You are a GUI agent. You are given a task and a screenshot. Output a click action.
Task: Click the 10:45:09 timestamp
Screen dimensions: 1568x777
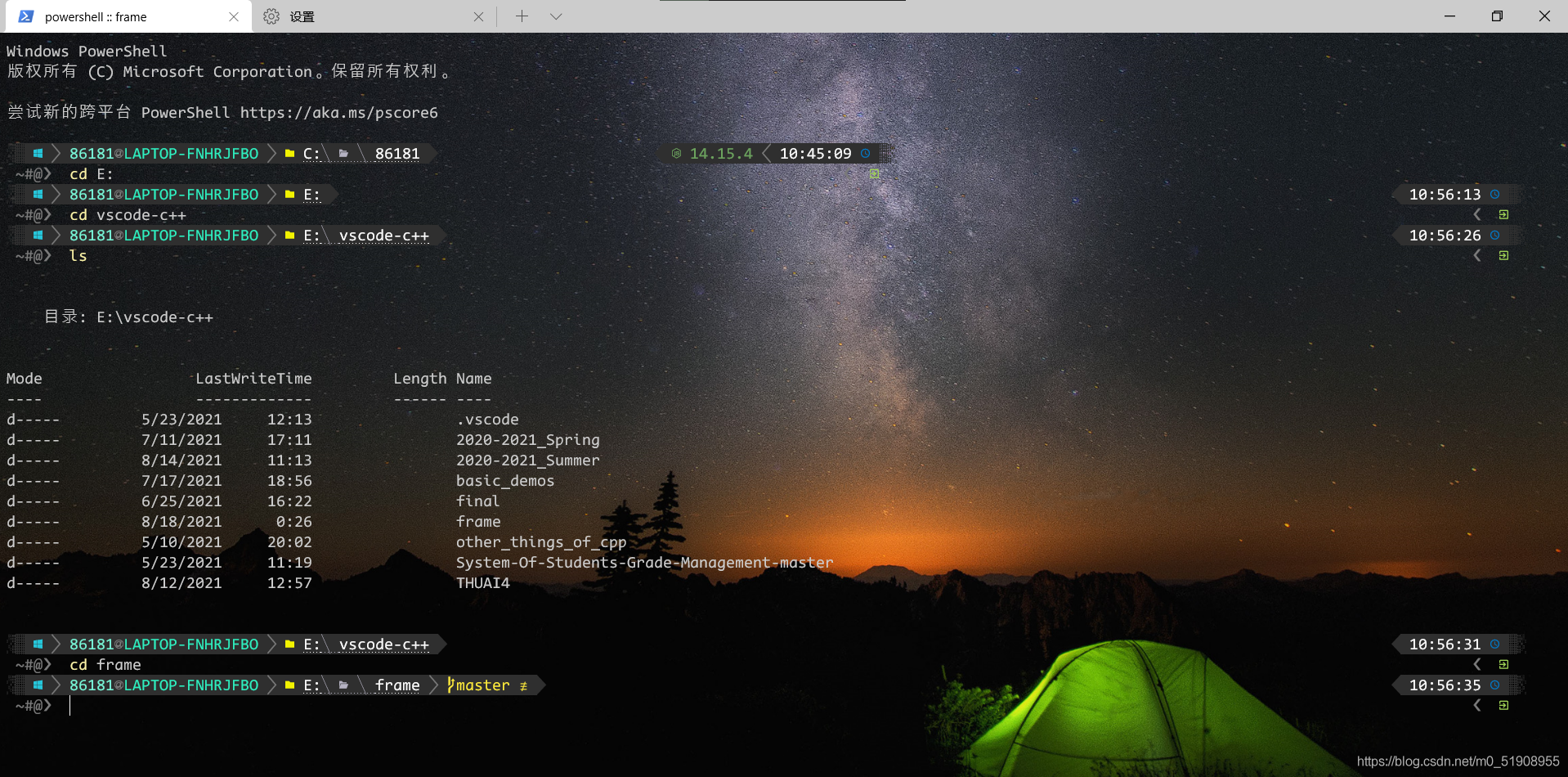click(x=815, y=154)
